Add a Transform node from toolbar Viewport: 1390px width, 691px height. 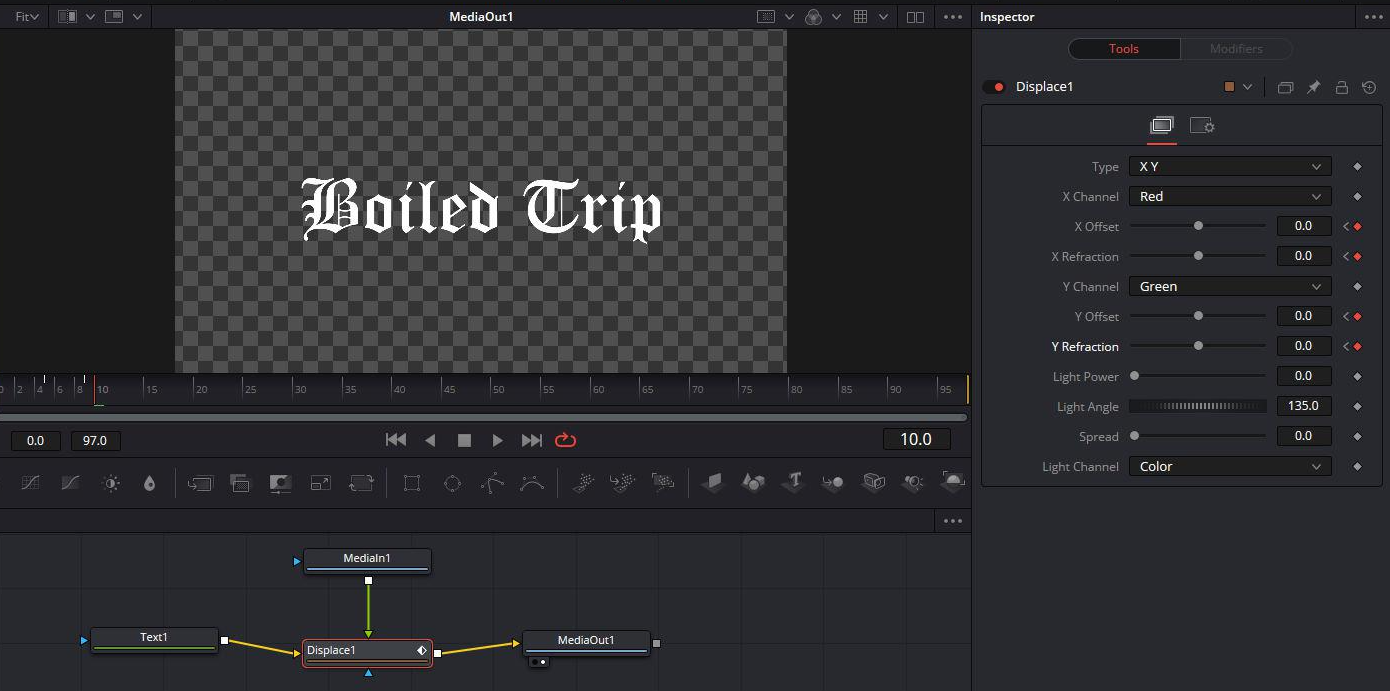click(x=361, y=483)
